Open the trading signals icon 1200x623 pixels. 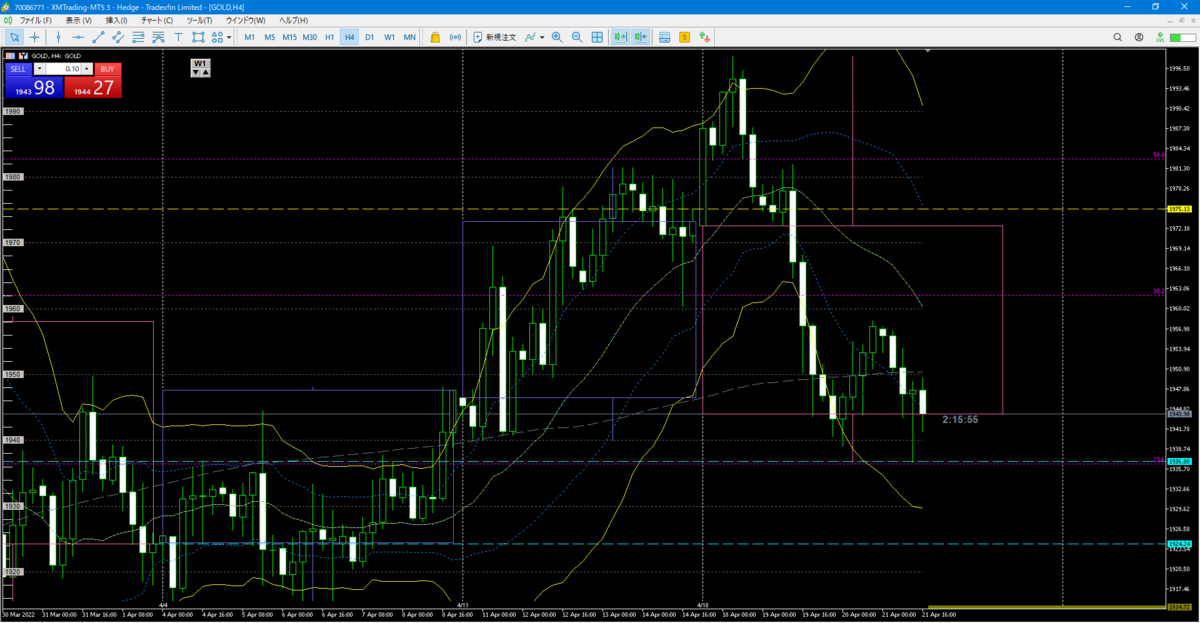tap(456, 37)
